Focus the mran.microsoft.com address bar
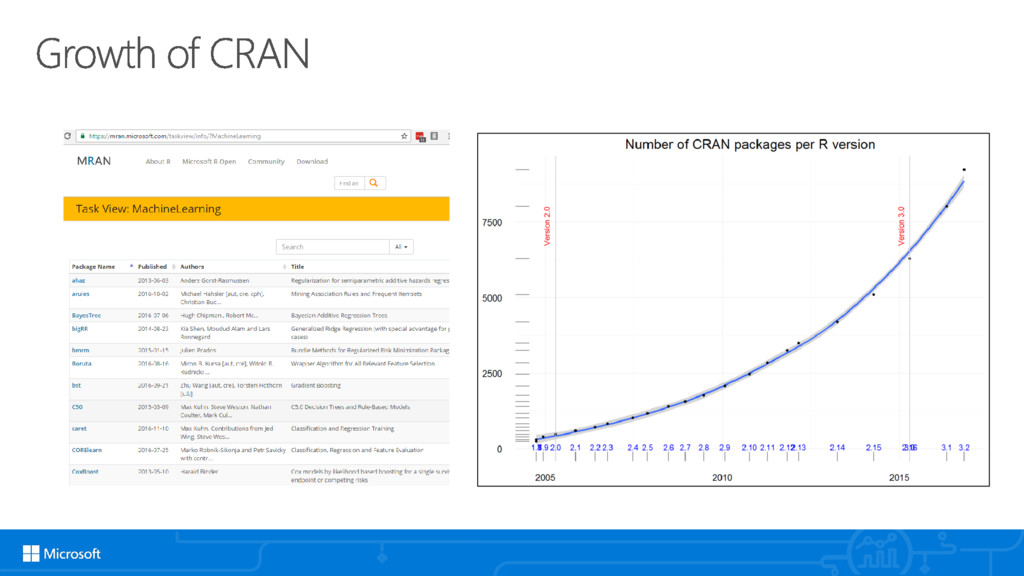Screen dimensions: 1024x576 click(242, 136)
